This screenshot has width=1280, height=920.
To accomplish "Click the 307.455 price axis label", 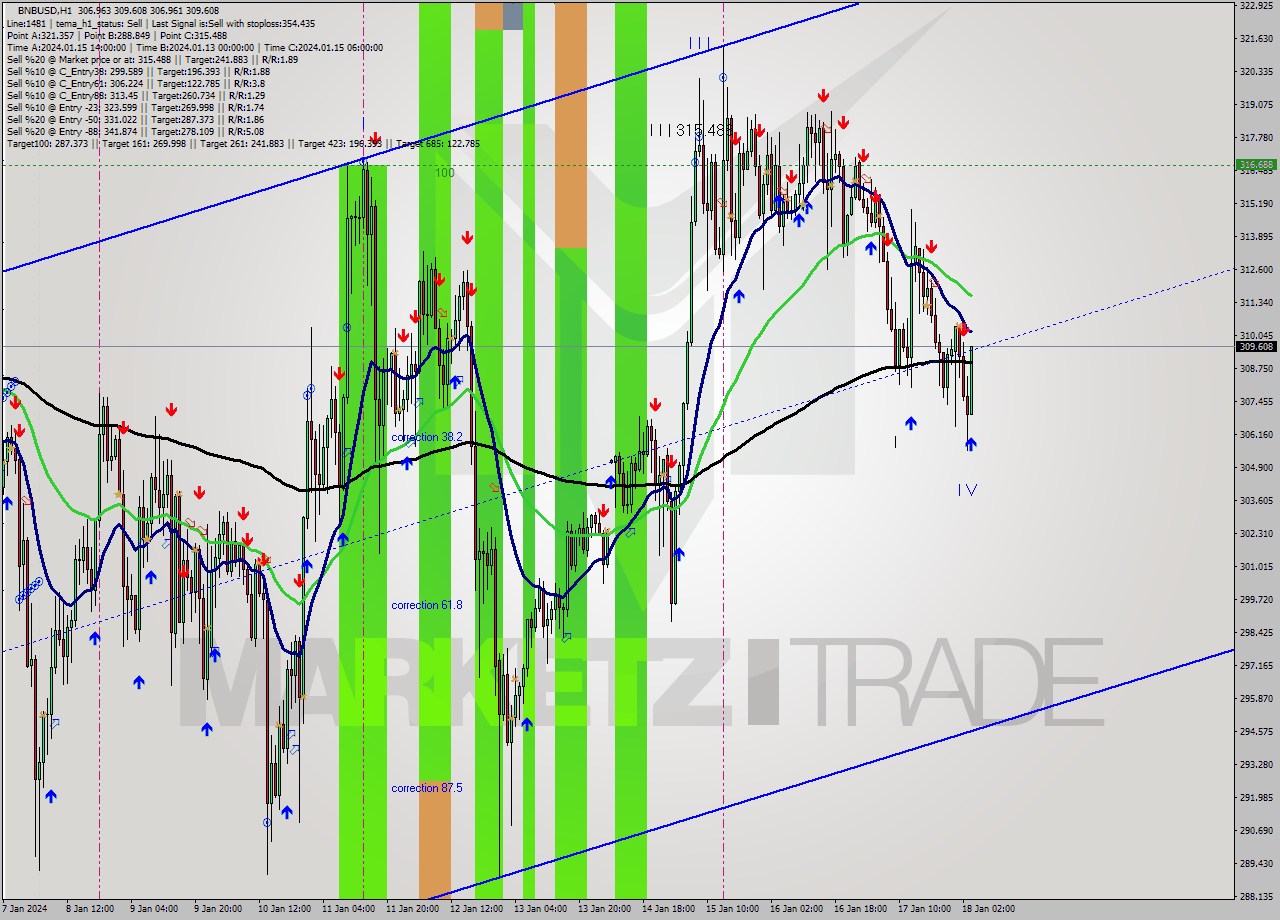I will (x=1256, y=401).
